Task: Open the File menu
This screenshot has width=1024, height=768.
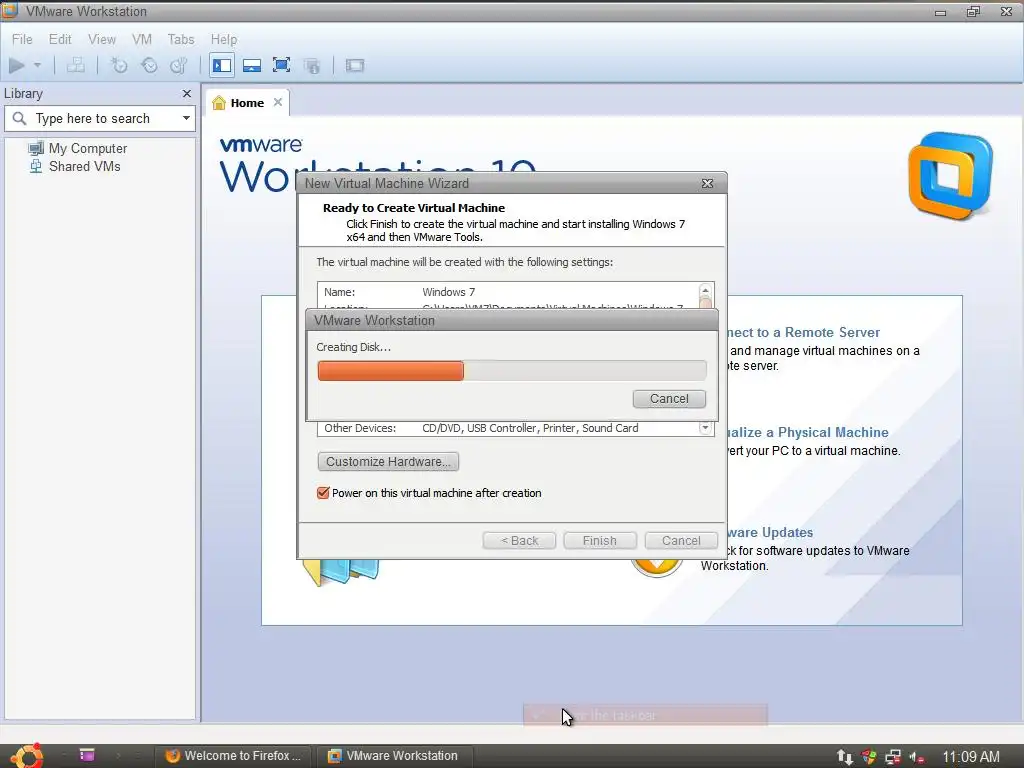Action: tap(22, 39)
